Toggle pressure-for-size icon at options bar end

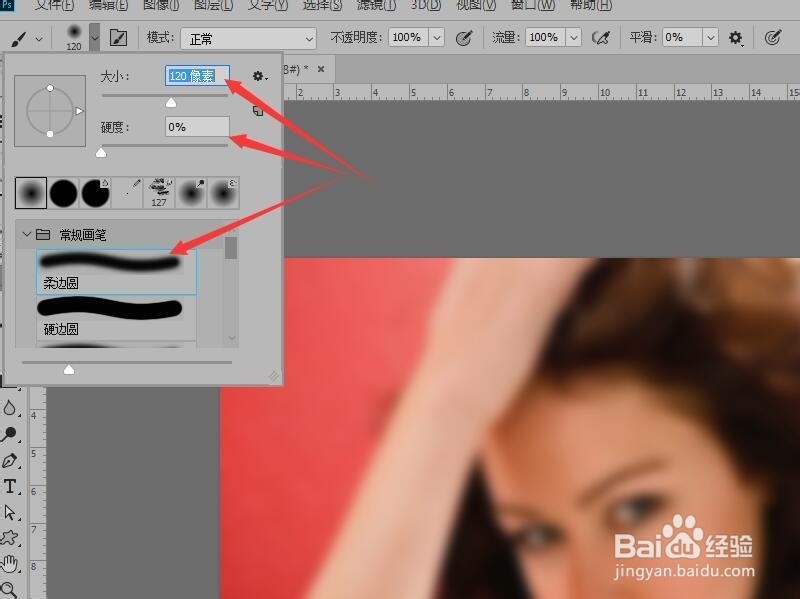(773, 38)
